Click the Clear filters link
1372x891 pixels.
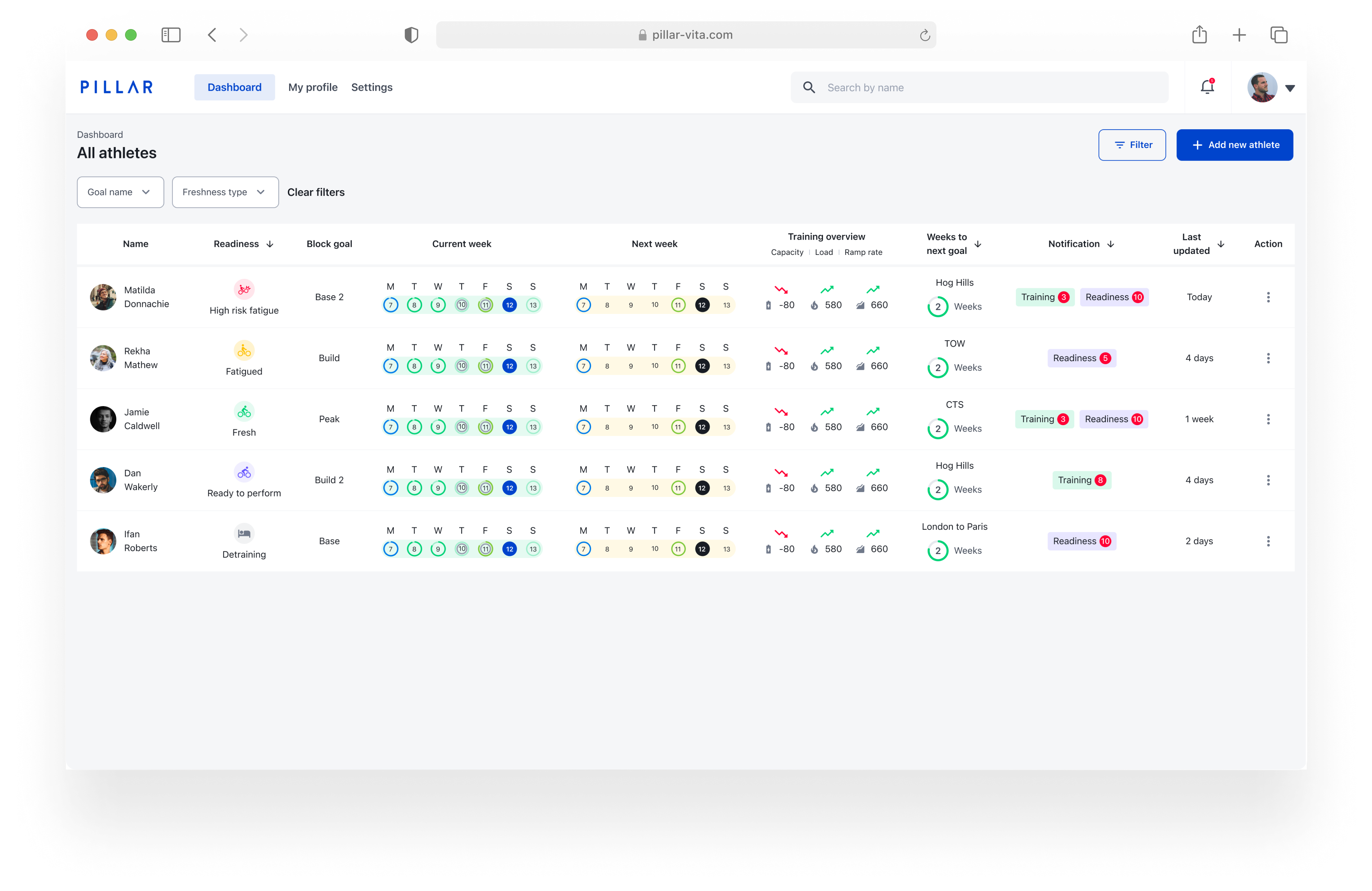click(315, 192)
